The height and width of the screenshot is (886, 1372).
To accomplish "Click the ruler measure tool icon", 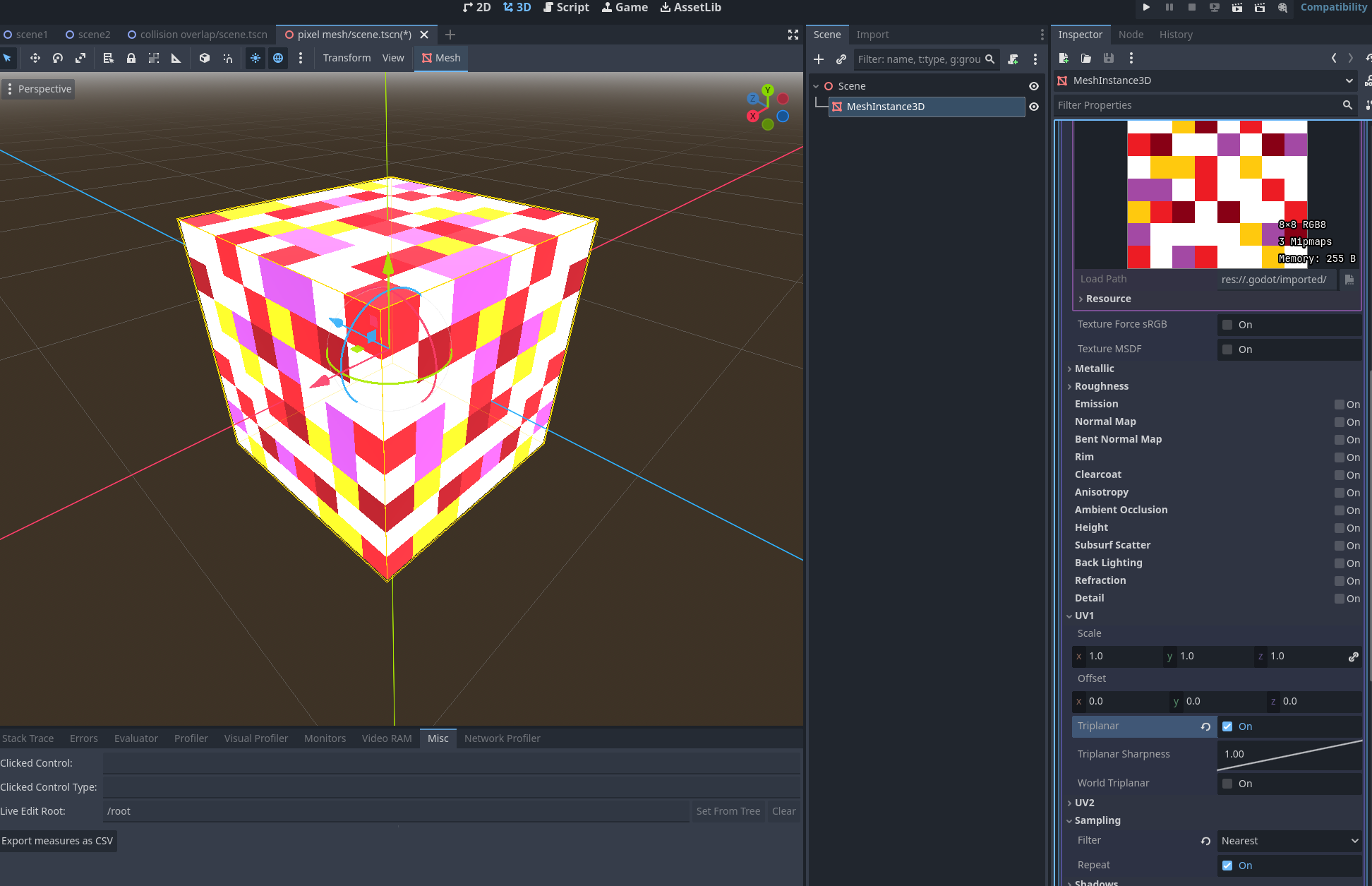I will [x=176, y=58].
